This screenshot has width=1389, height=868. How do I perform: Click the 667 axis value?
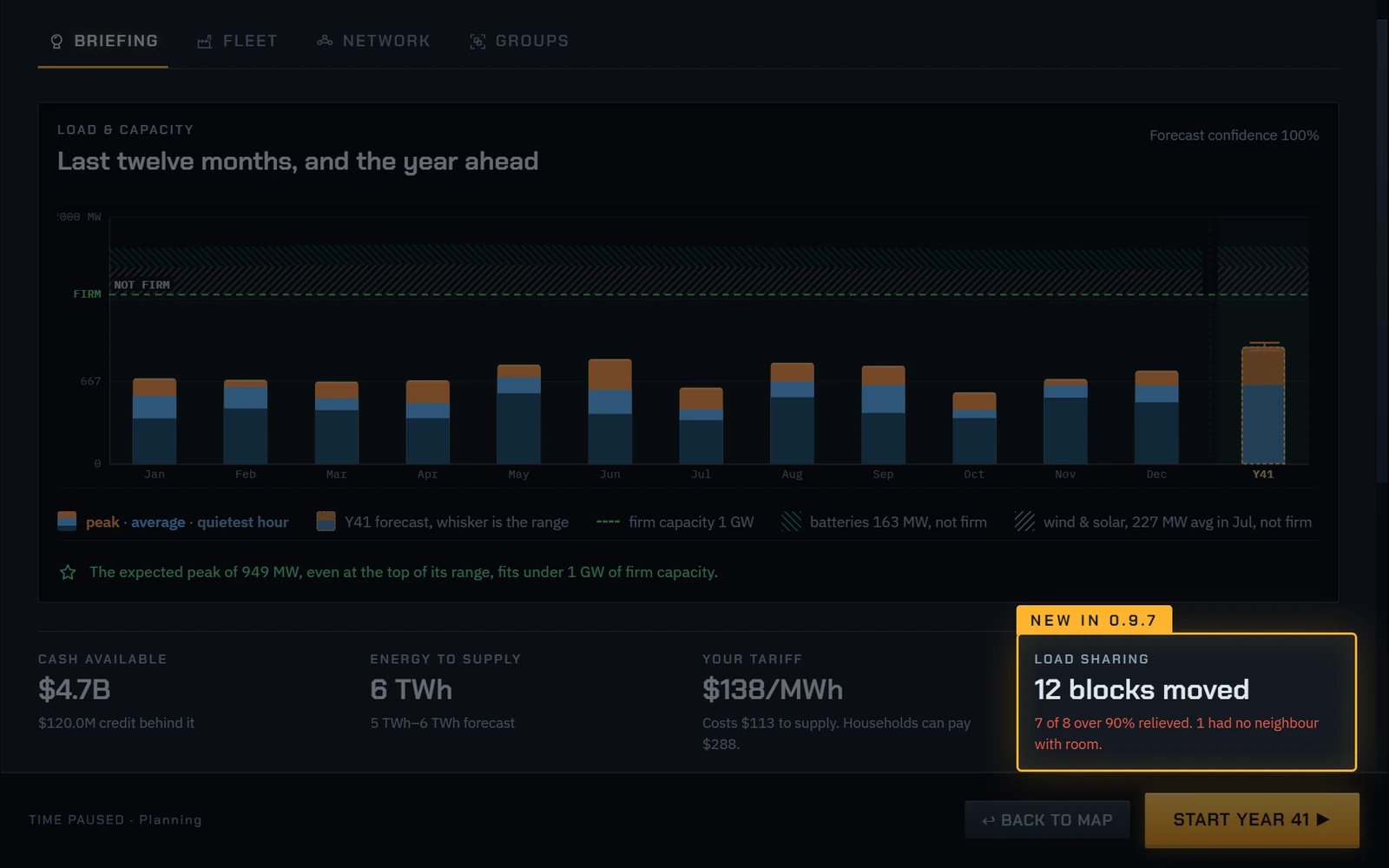90,381
